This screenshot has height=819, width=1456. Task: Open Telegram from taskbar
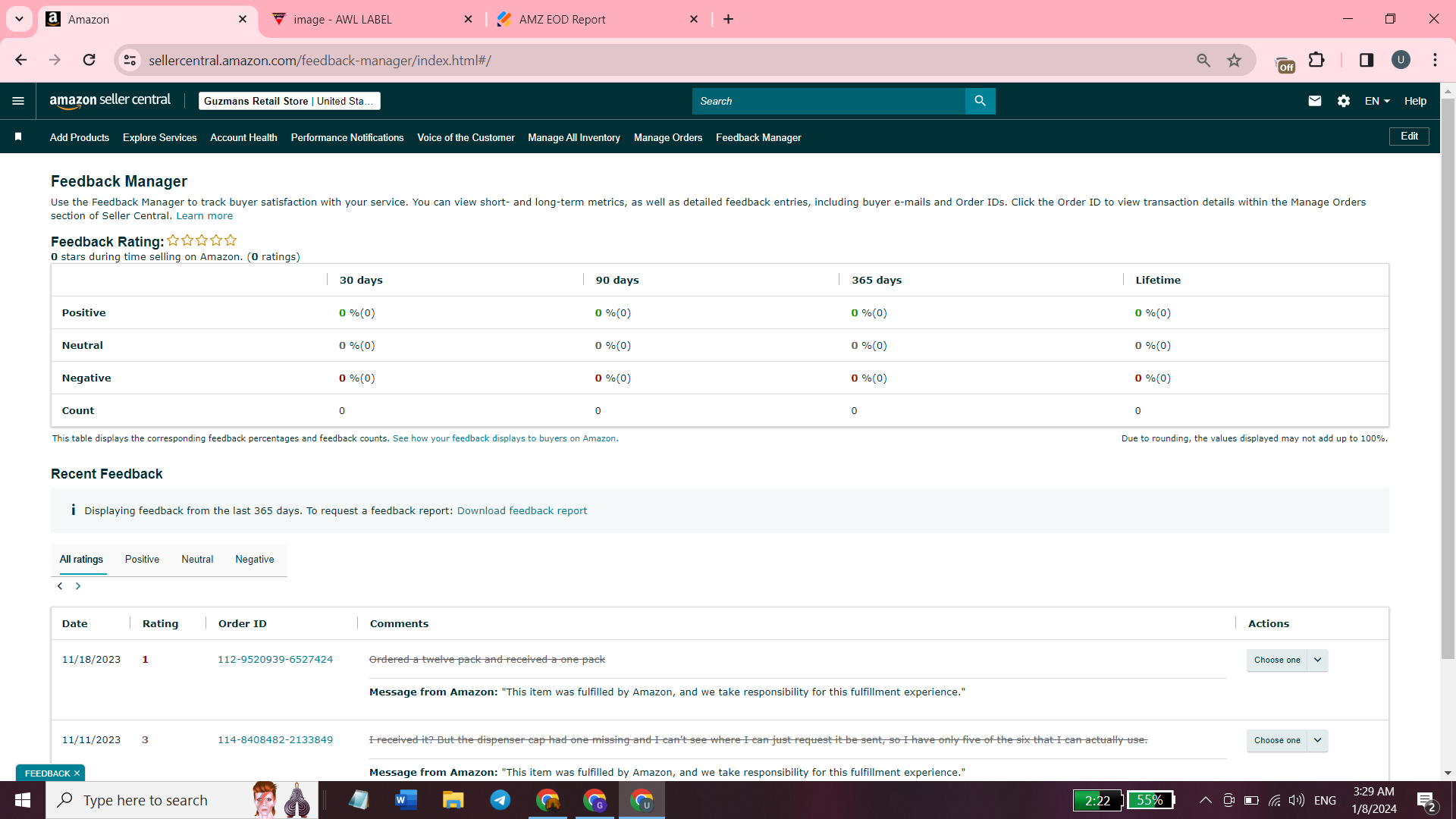point(500,800)
